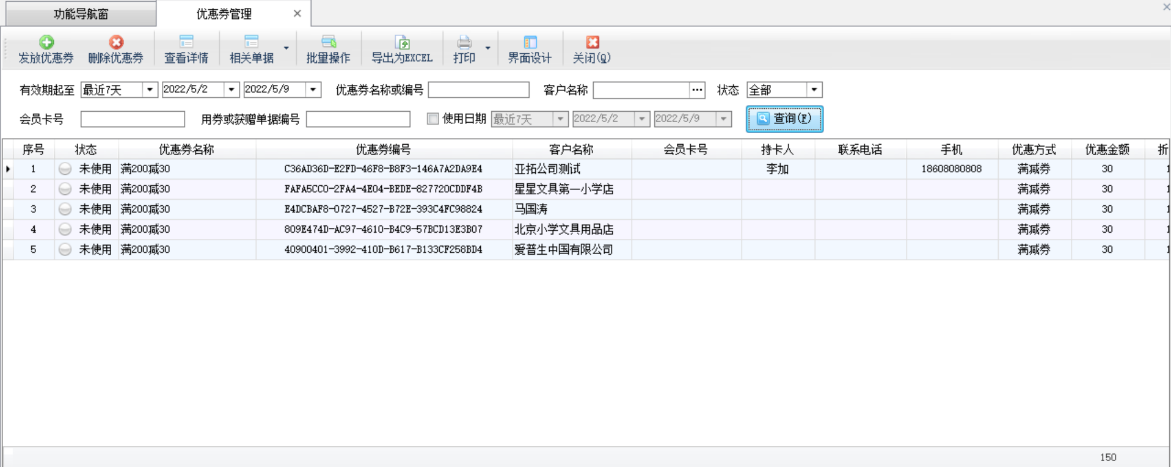Open the 状态 全部 dropdown
Viewport: 1171px width, 467px height.
point(814,90)
